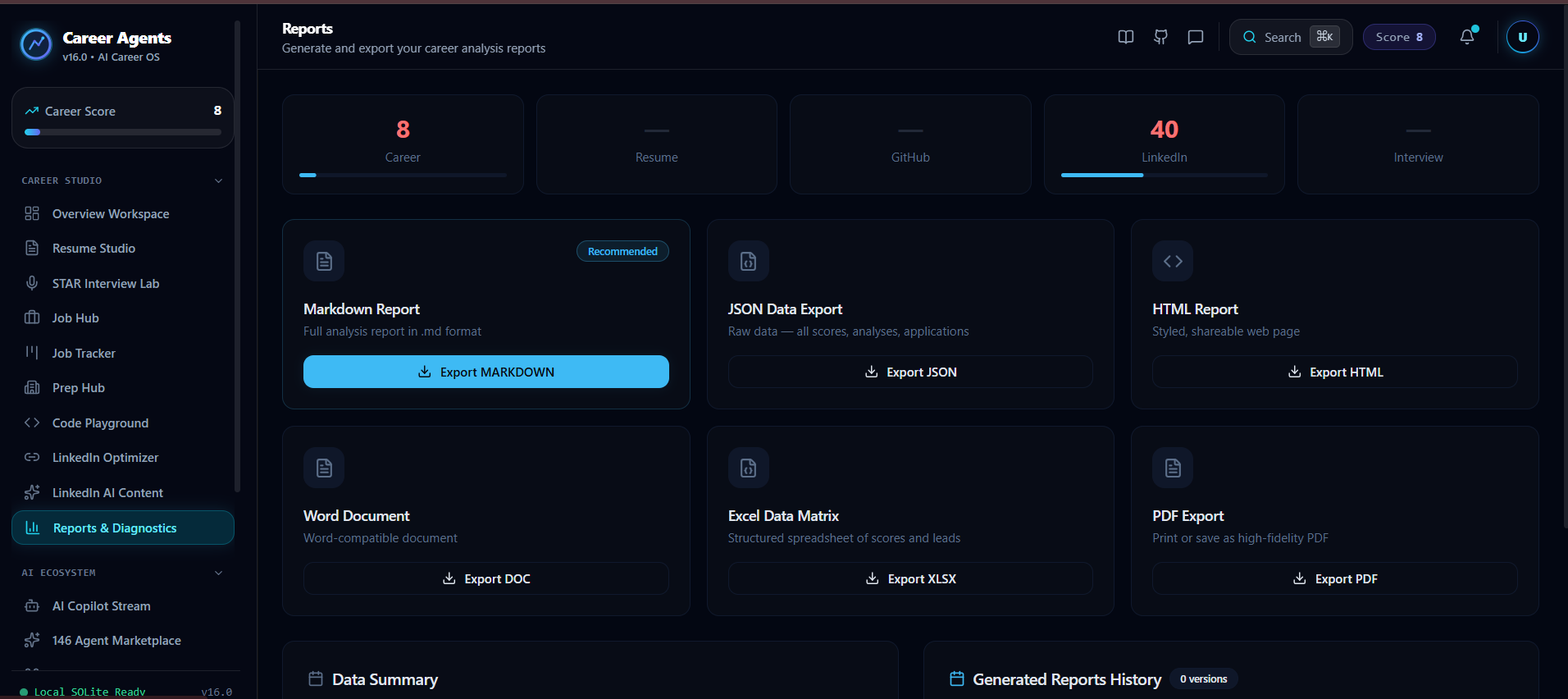Click the Markdown Report document icon
Viewport: 1568px width, 699px height.
click(x=324, y=261)
